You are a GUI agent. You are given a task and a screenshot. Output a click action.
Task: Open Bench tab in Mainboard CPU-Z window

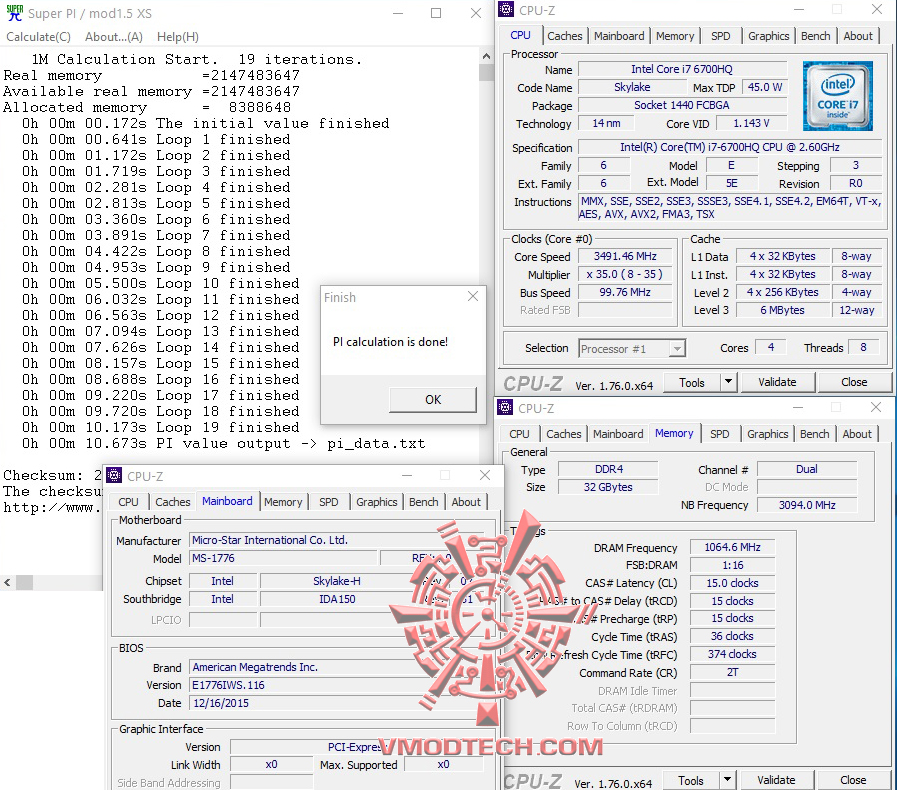click(x=423, y=502)
